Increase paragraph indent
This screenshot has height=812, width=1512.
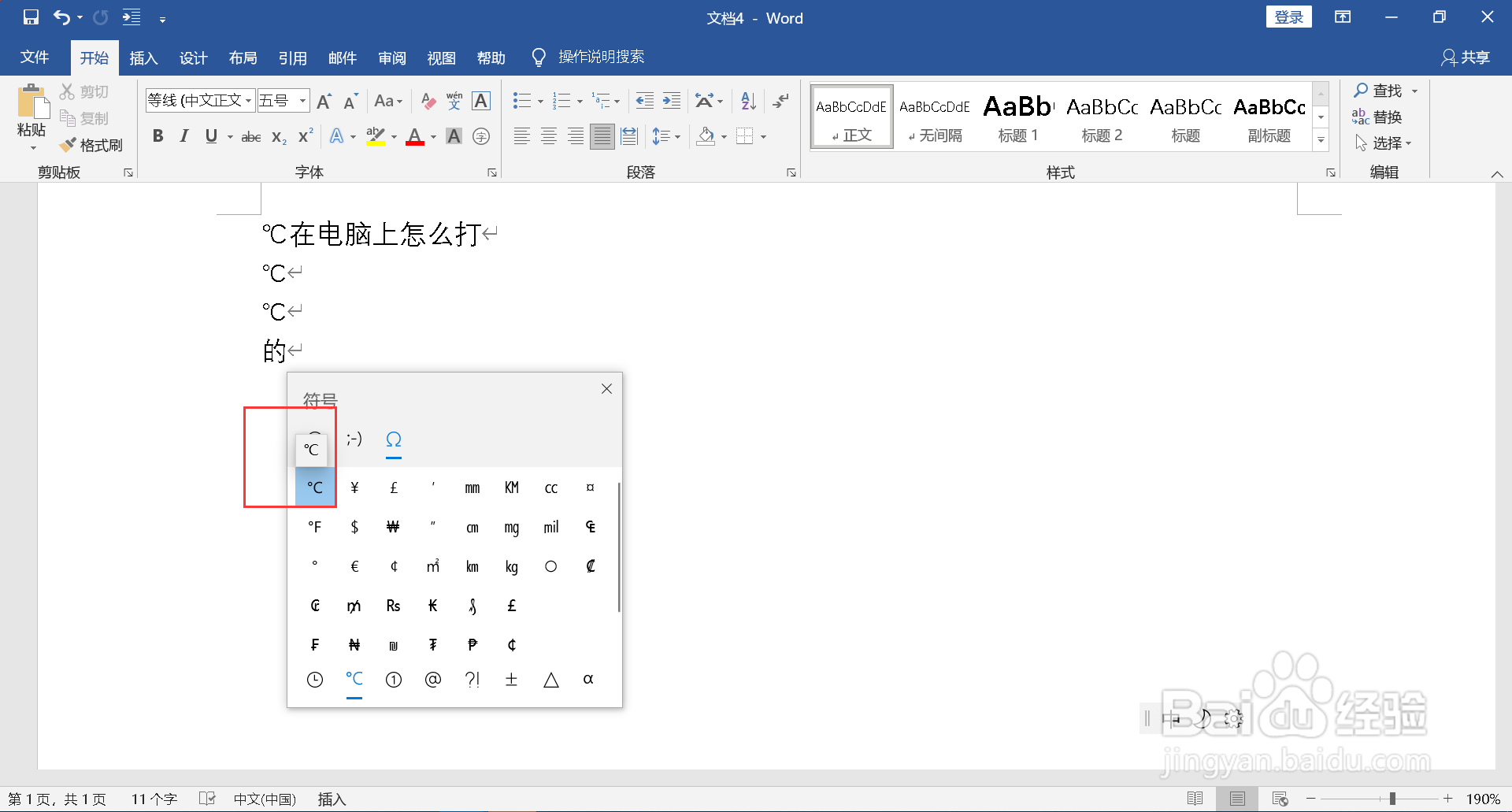[672, 101]
